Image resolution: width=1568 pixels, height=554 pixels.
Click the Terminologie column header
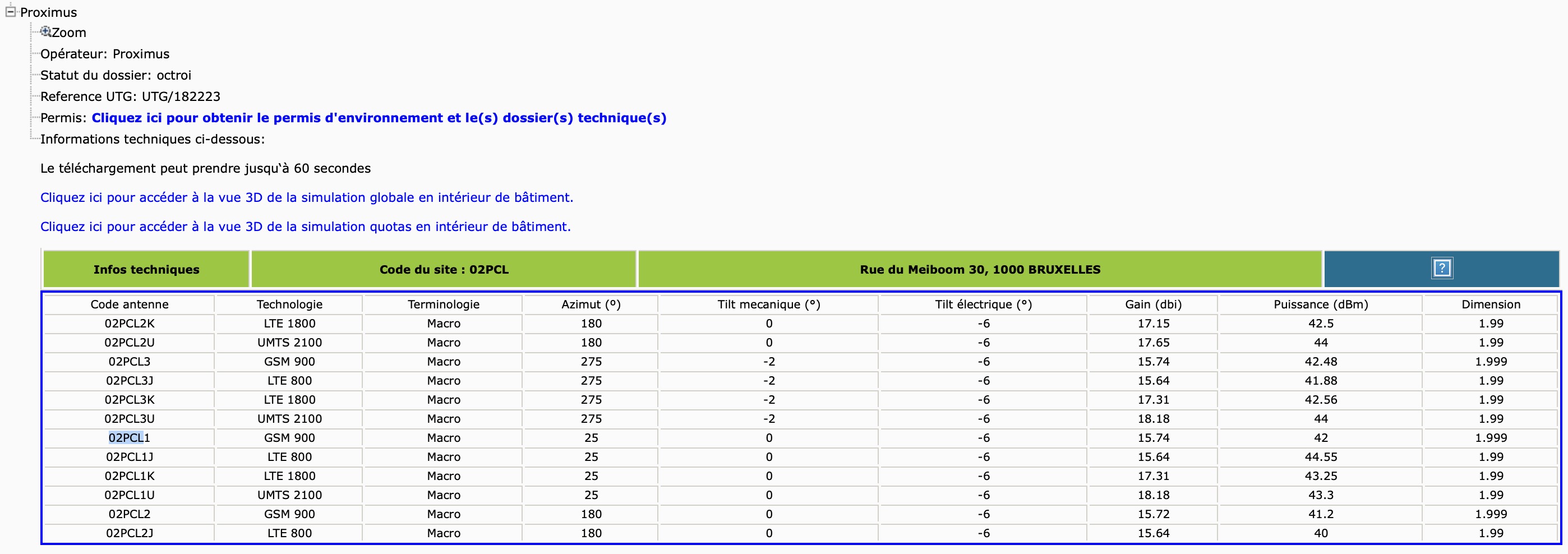443,304
